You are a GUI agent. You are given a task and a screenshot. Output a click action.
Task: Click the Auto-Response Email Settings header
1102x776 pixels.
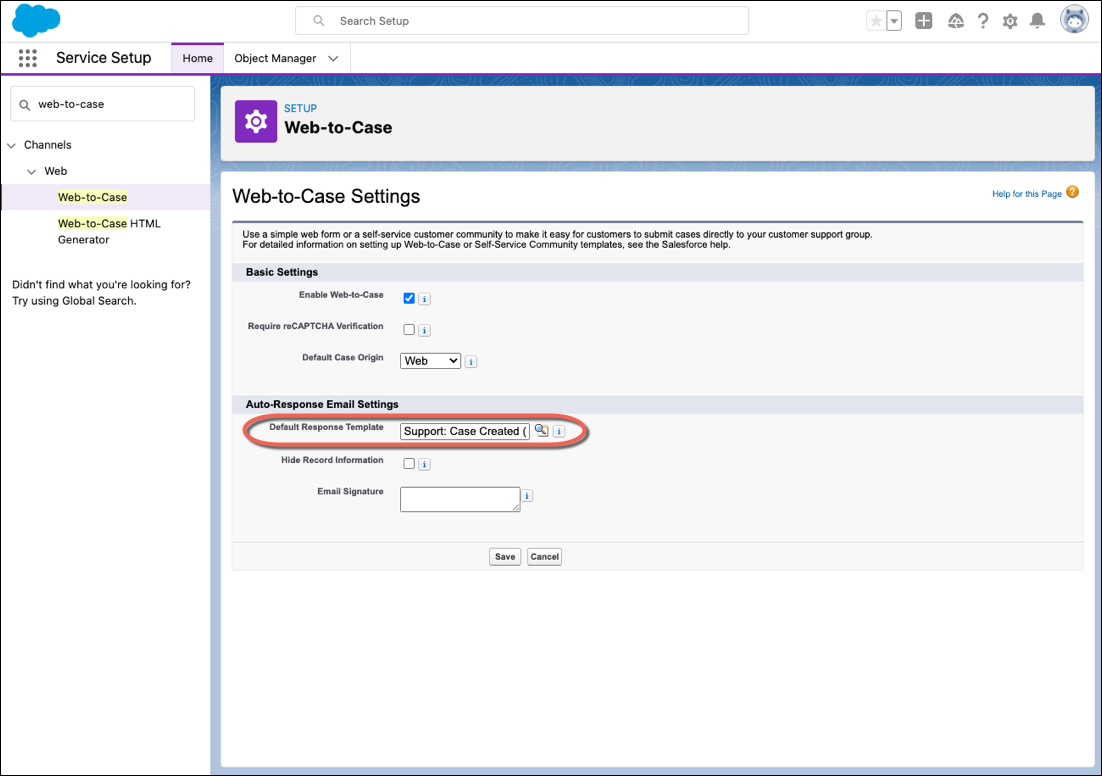click(x=322, y=404)
